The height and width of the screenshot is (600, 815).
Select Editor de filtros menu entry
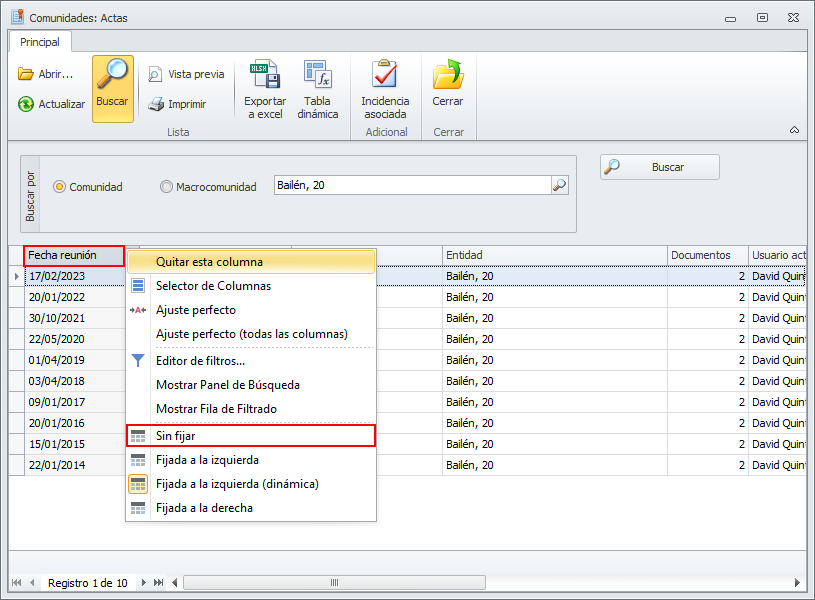200,360
